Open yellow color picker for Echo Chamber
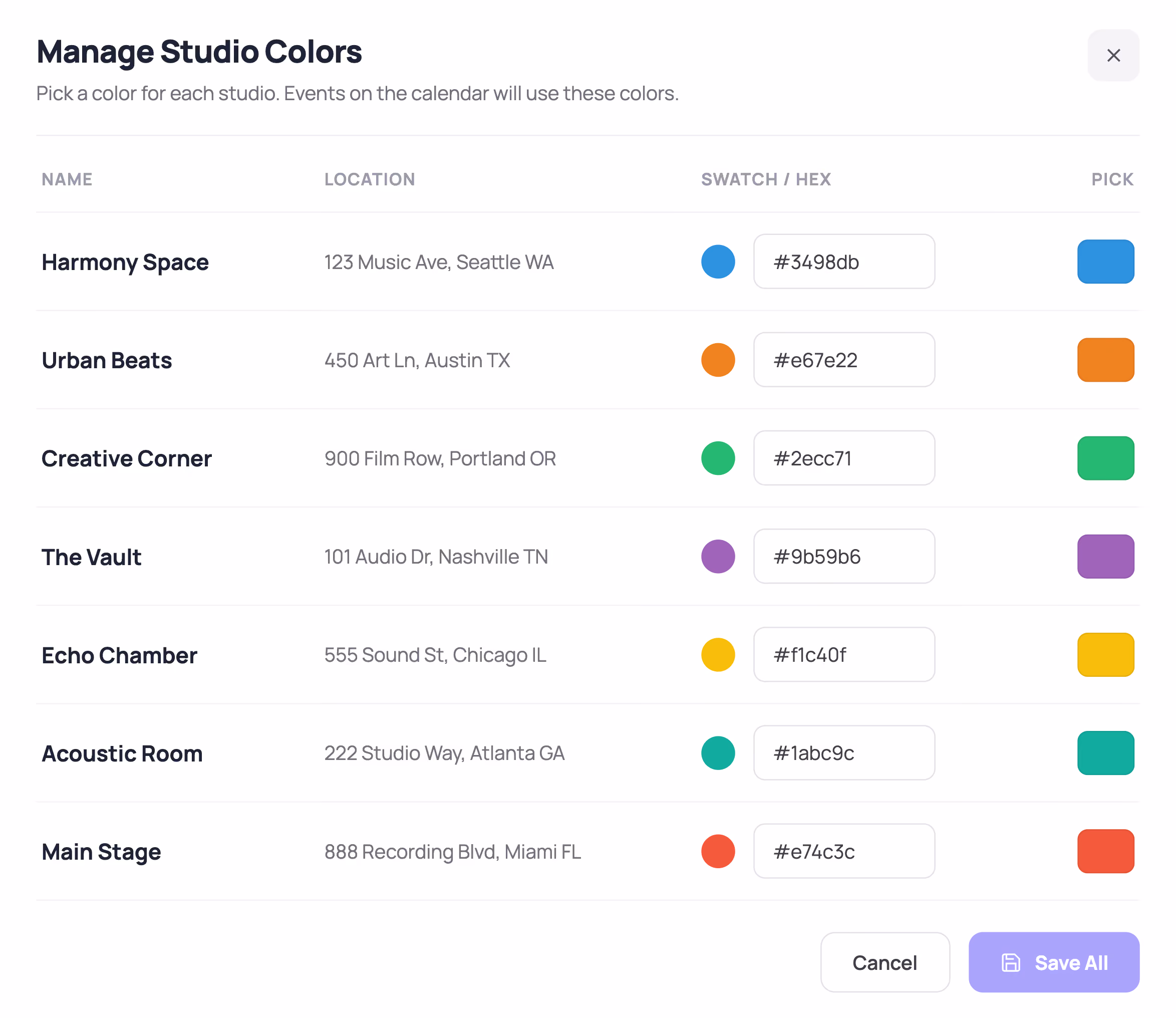The image size is (1176, 1018). pos(1105,654)
